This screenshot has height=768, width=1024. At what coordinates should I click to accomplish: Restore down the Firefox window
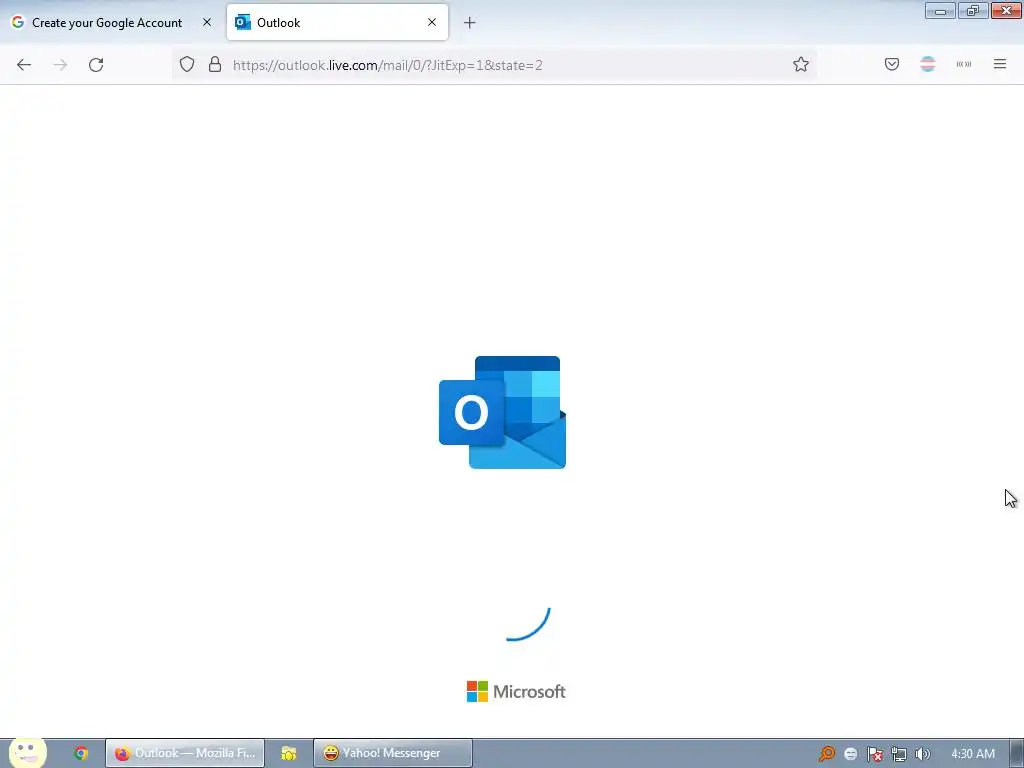tap(973, 10)
